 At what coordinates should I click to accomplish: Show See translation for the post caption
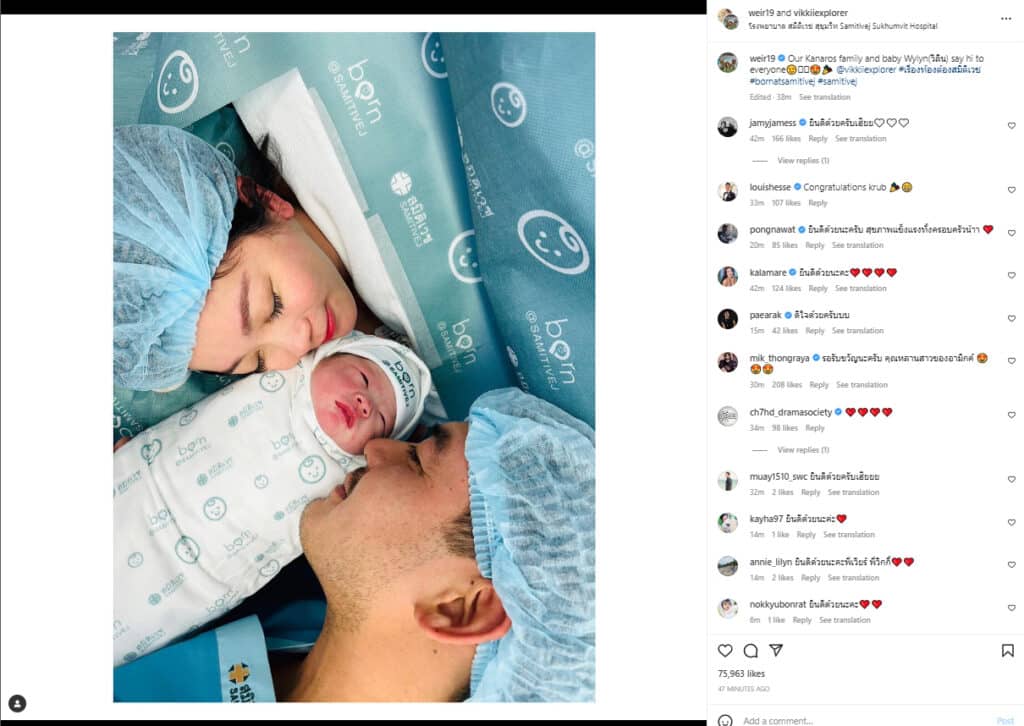[x=824, y=97]
